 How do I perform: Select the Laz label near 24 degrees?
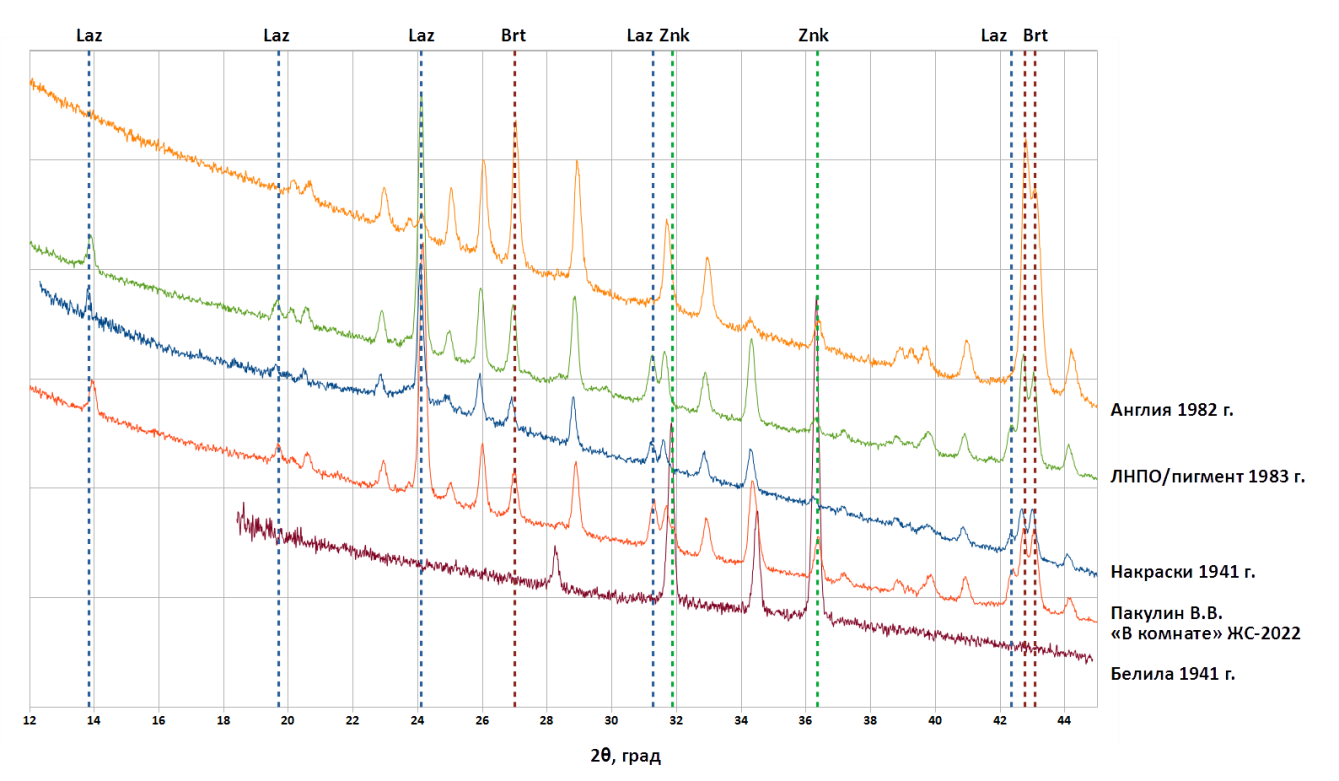point(422,35)
